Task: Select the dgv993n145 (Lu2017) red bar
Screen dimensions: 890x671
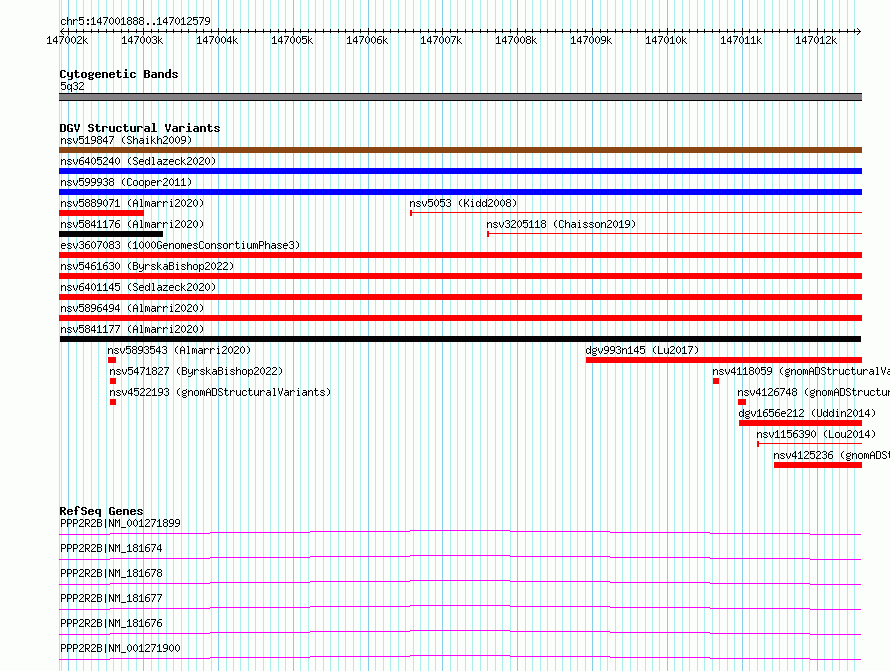Action: [x=724, y=360]
